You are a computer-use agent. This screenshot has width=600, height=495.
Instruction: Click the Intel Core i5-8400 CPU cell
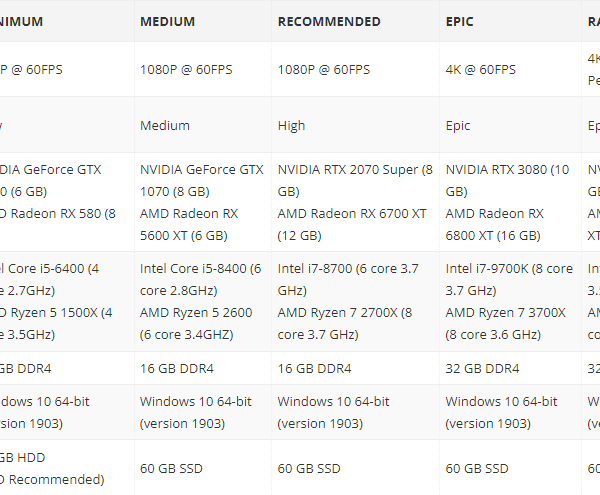tap(203, 301)
